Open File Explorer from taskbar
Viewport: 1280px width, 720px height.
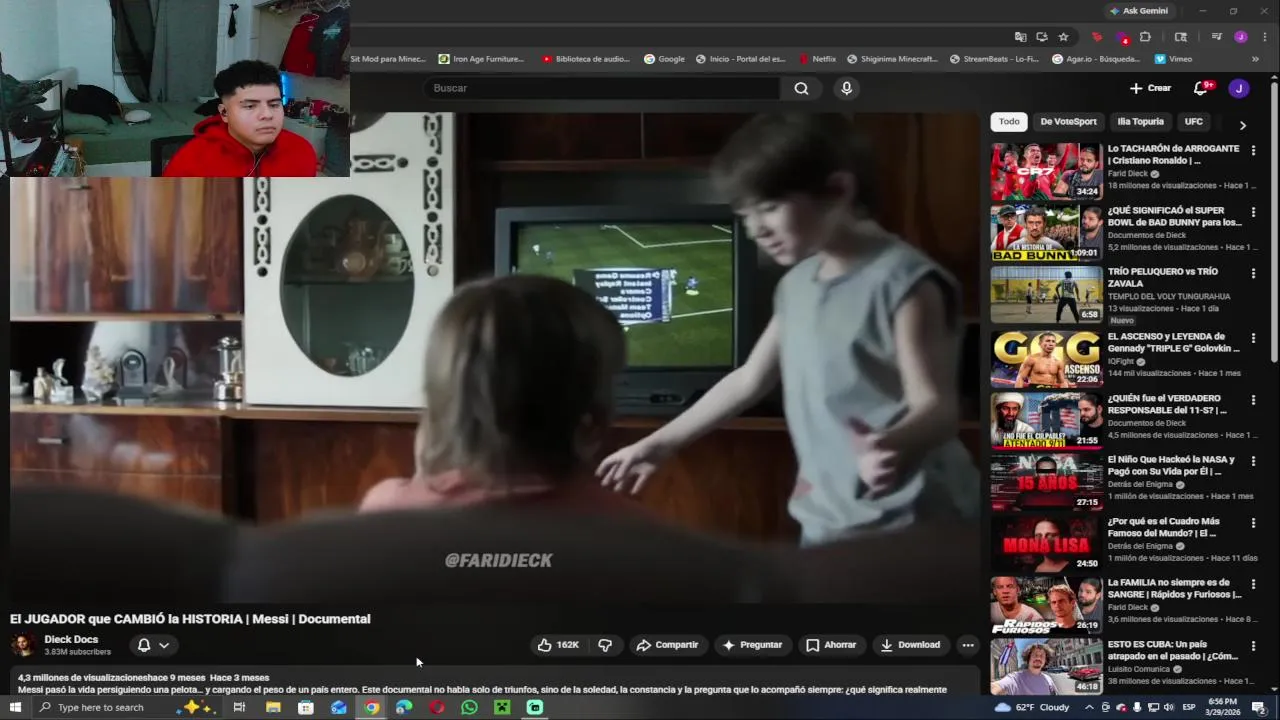pos(273,707)
